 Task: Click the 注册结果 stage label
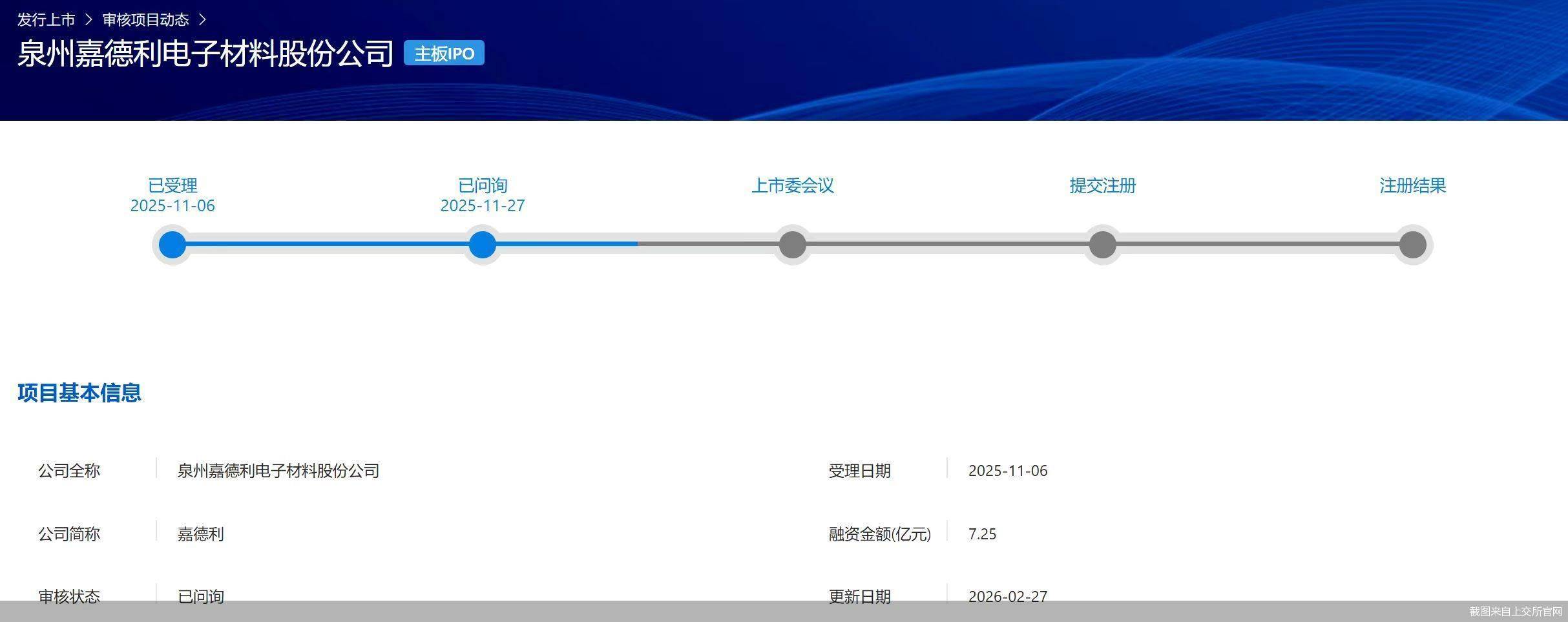point(1412,186)
